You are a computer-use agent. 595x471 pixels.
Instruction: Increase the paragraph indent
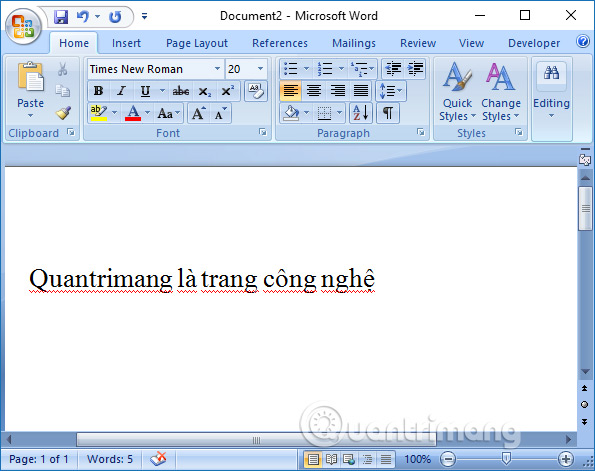(415, 69)
